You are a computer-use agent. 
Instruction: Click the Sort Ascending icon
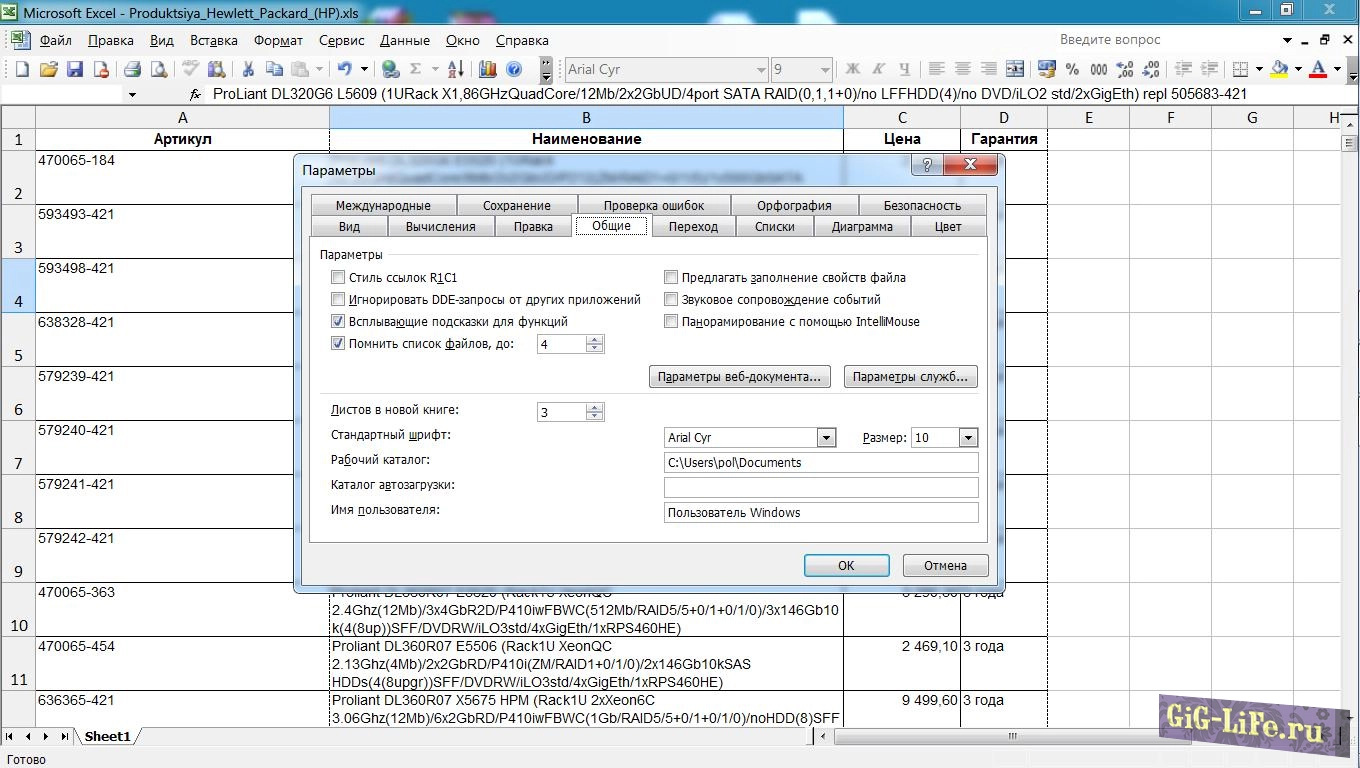455,69
